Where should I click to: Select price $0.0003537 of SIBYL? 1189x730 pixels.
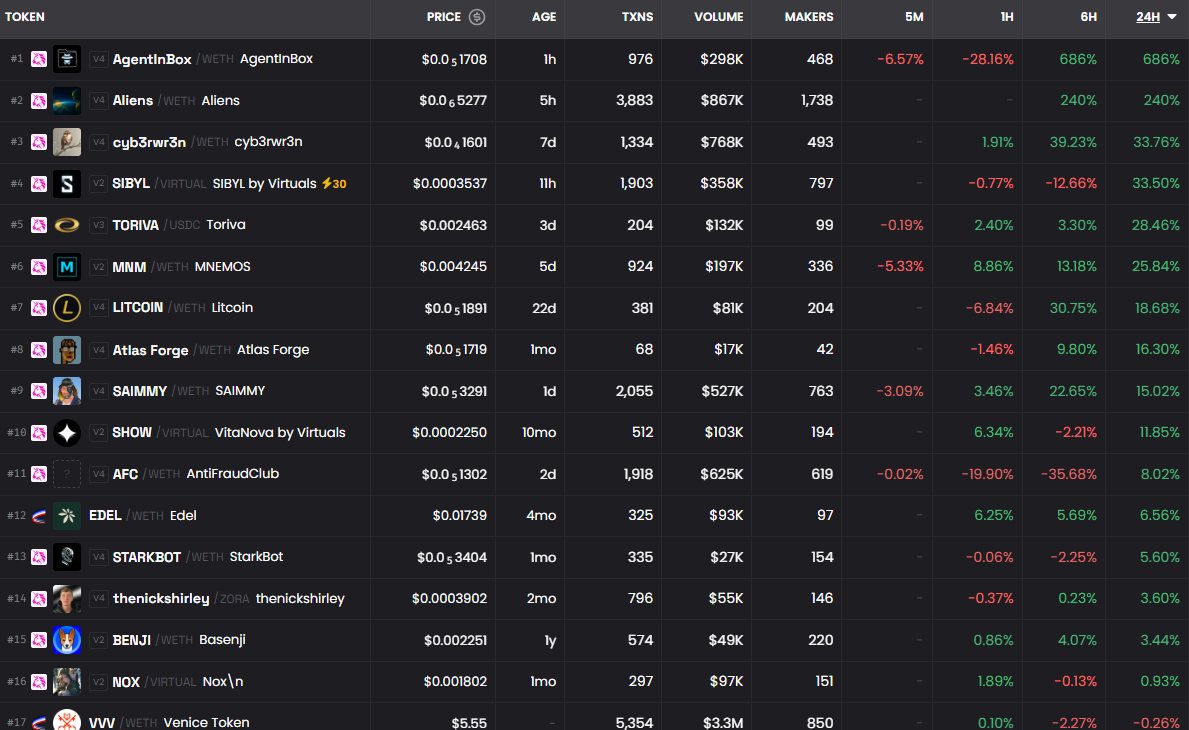point(450,183)
